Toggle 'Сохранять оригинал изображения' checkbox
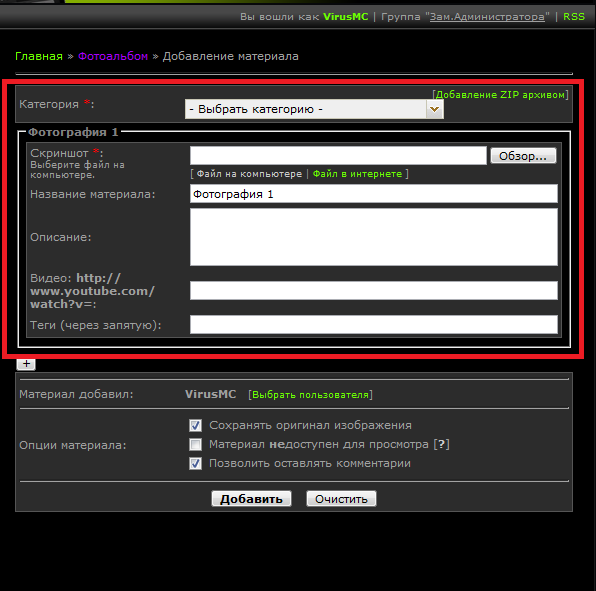 195,425
